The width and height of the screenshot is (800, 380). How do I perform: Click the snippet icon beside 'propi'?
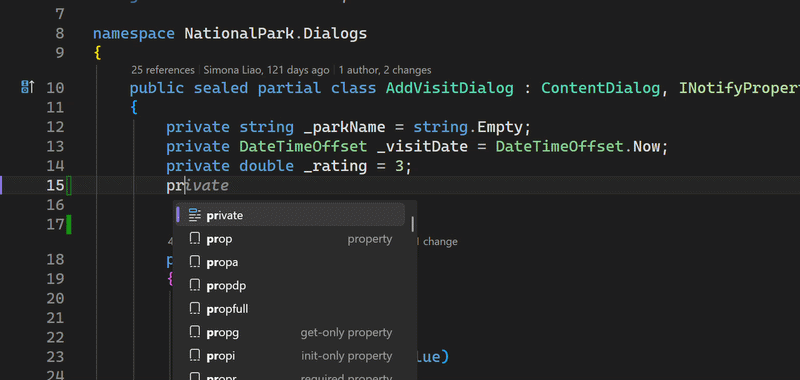coord(194,356)
